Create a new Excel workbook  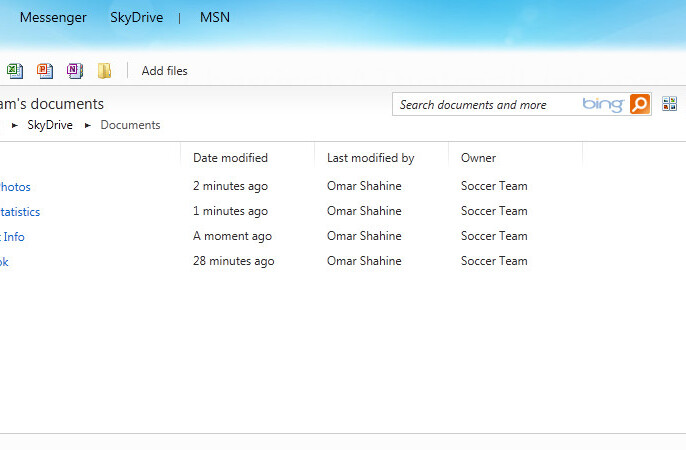(15, 71)
